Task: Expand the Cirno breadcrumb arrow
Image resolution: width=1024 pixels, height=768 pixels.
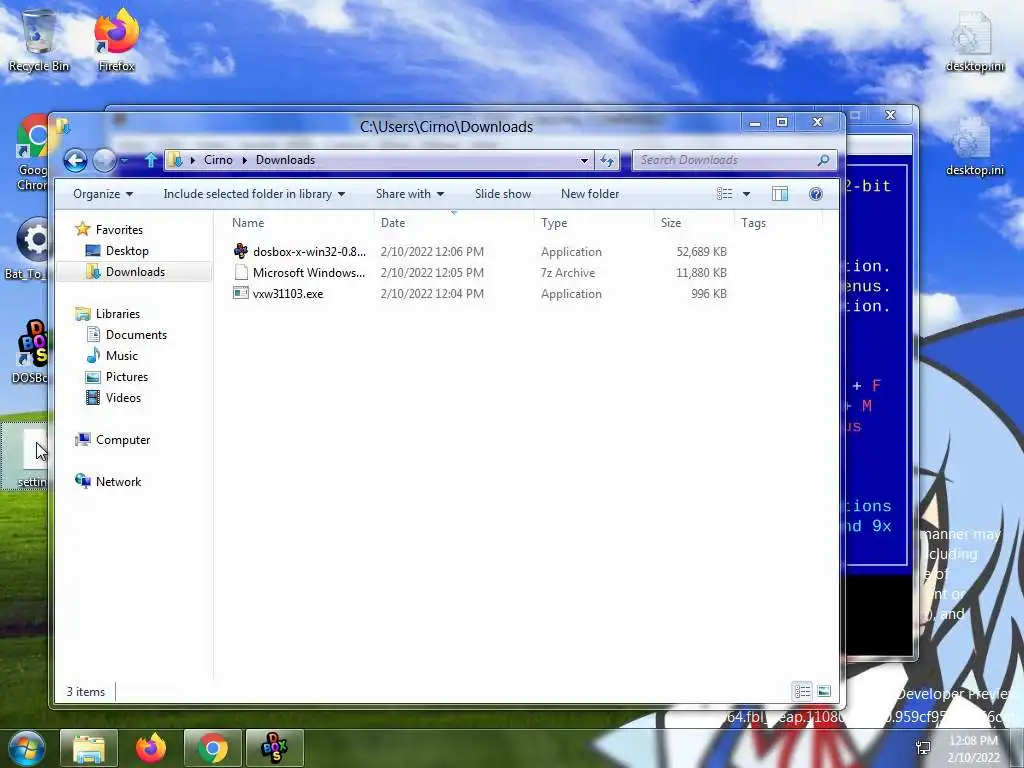Action: 244,160
